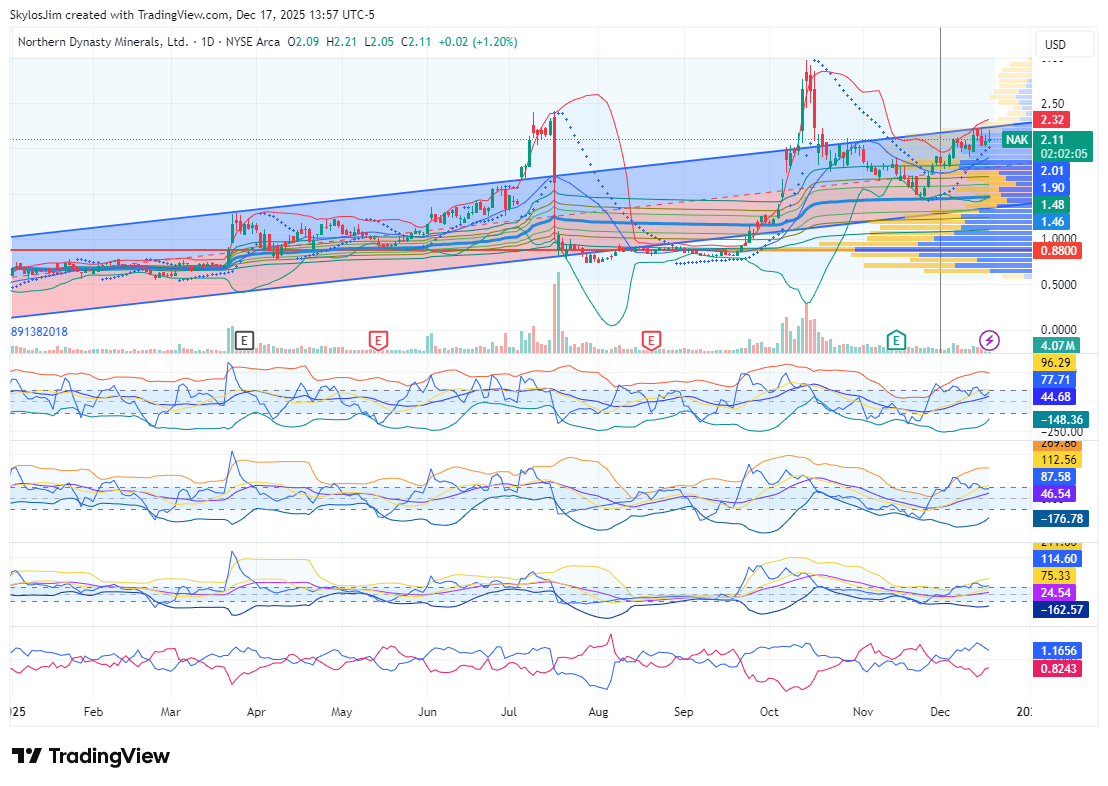Viewport: 1108px width, 786px height.
Task: Click the Mar label on time axis
Action: coord(170,712)
